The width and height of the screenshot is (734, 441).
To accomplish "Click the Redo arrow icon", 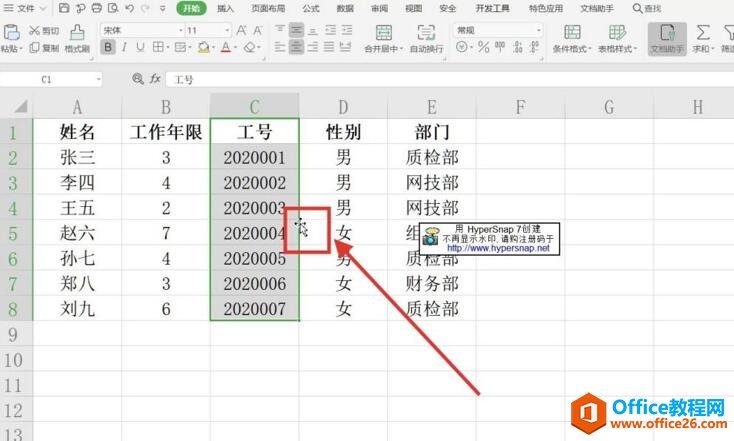I will [x=146, y=8].
